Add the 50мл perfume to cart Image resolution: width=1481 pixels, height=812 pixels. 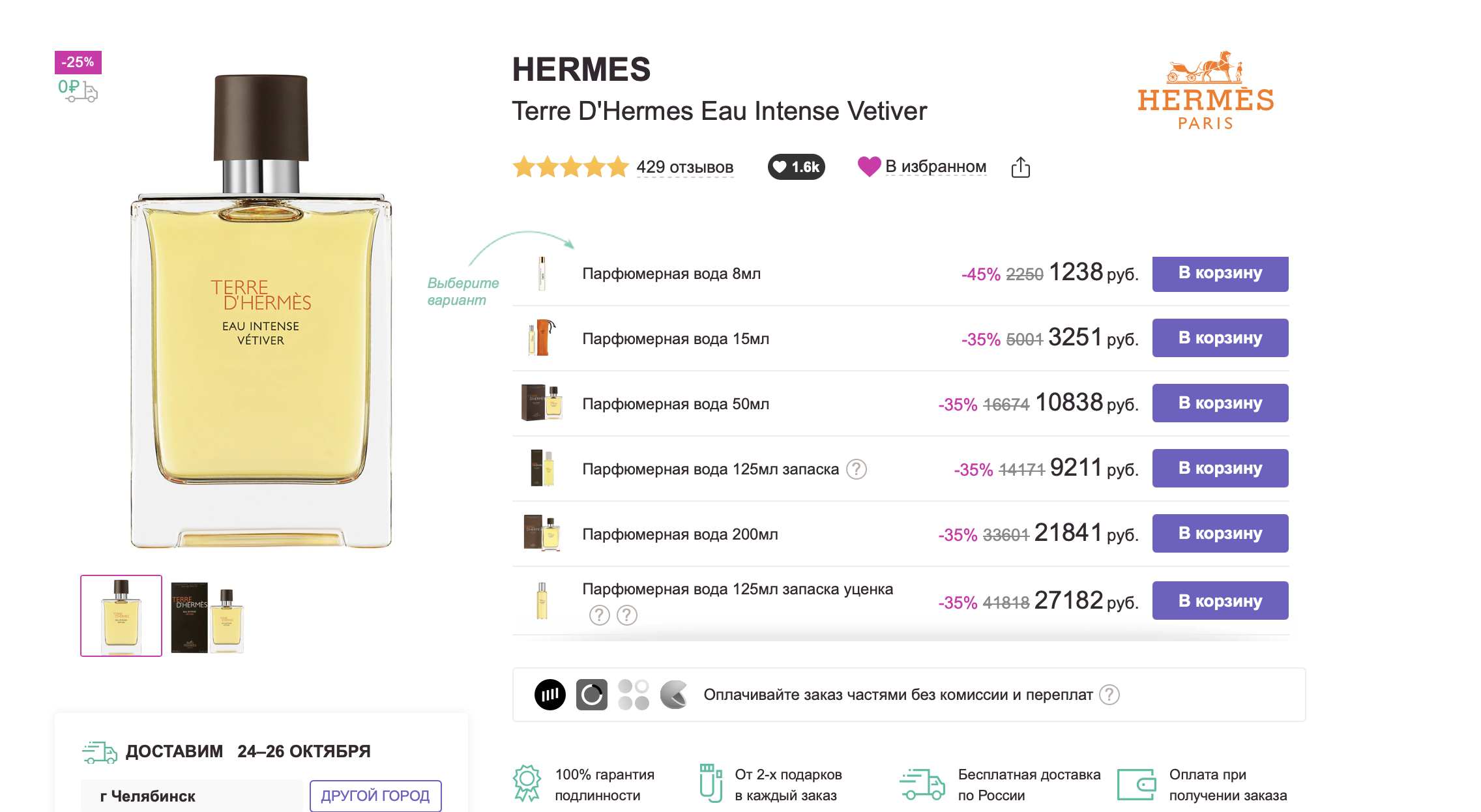click(1220, 403)
